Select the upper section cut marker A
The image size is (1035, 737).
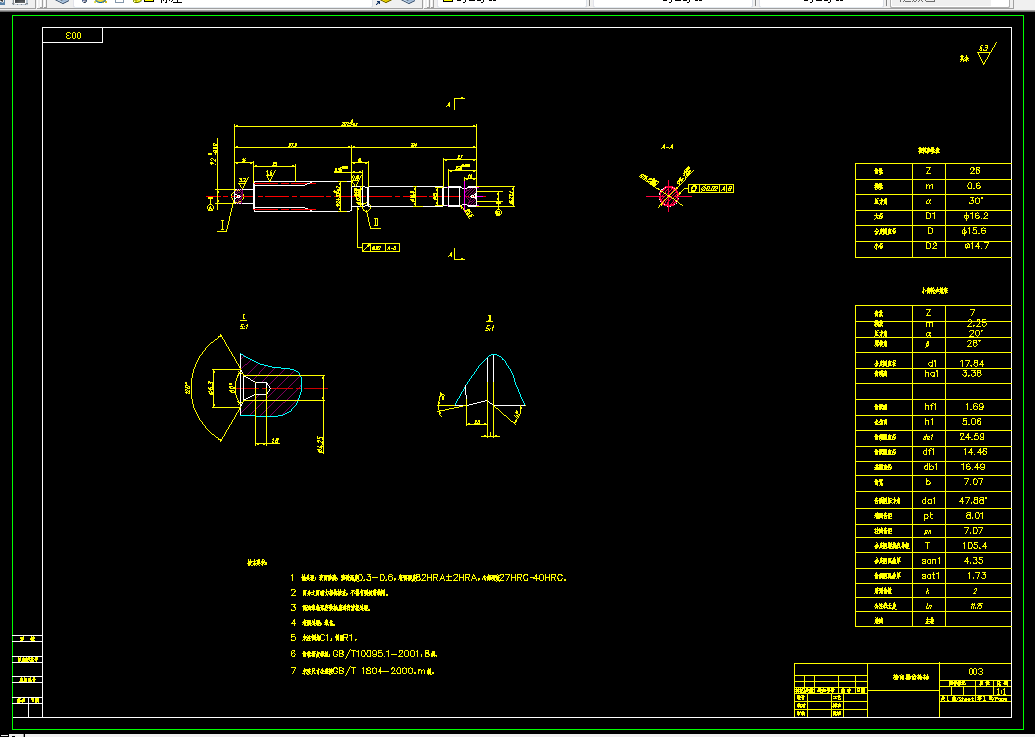click(455, 104)
